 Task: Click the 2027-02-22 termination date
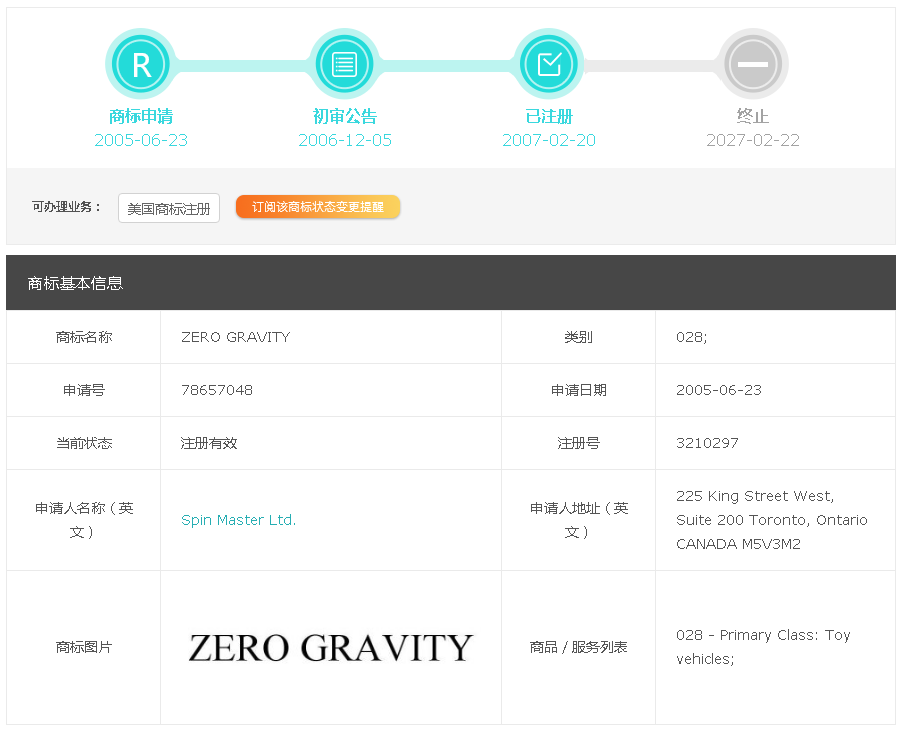753,140
